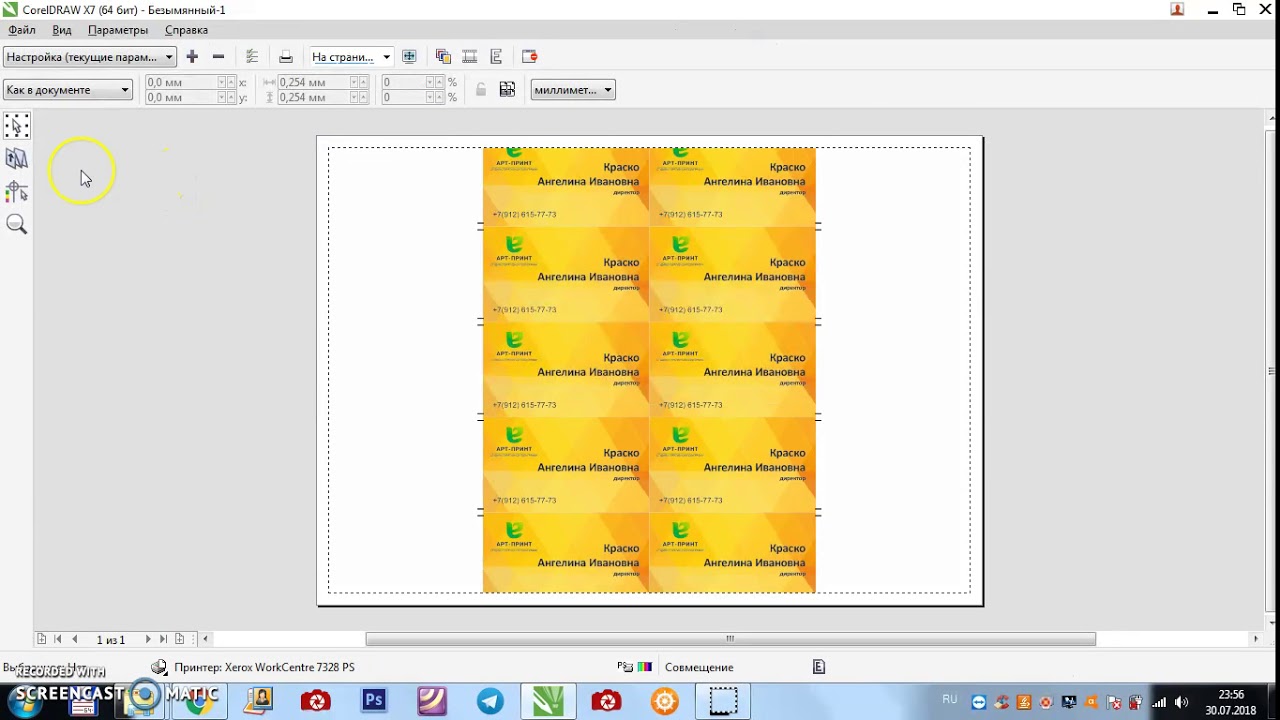This screenshot has height=720, width=1280.
Task: Click the horizontal scrollbar thumb
Action: coord(730,639)
